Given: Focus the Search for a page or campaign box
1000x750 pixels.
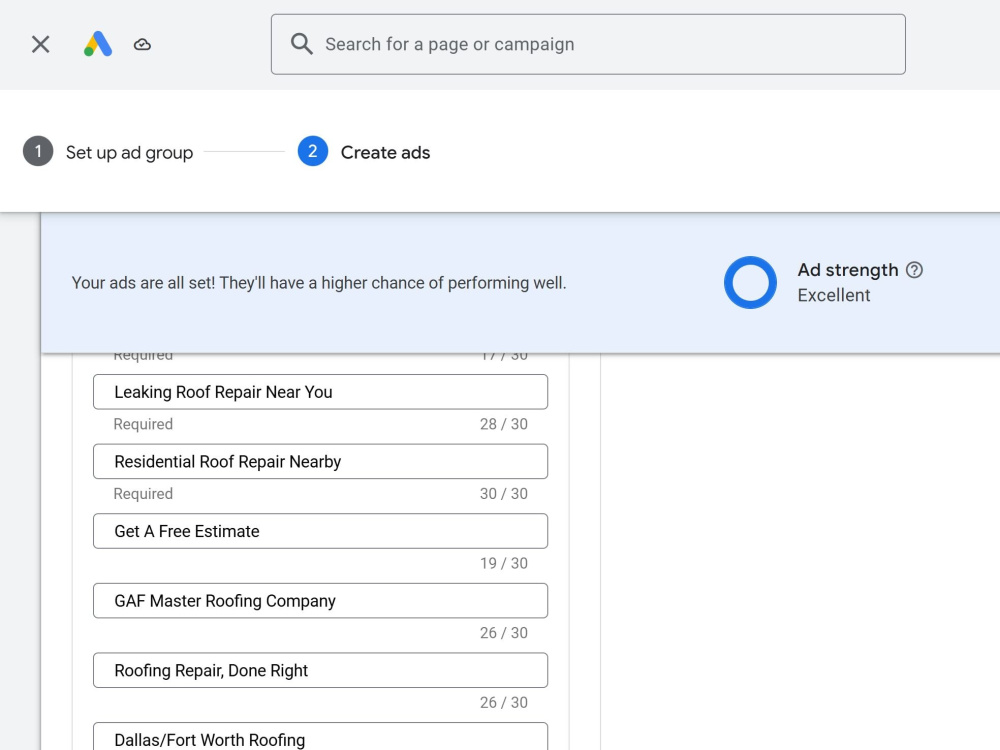Looking at the screenshot, I should (588, 44).
